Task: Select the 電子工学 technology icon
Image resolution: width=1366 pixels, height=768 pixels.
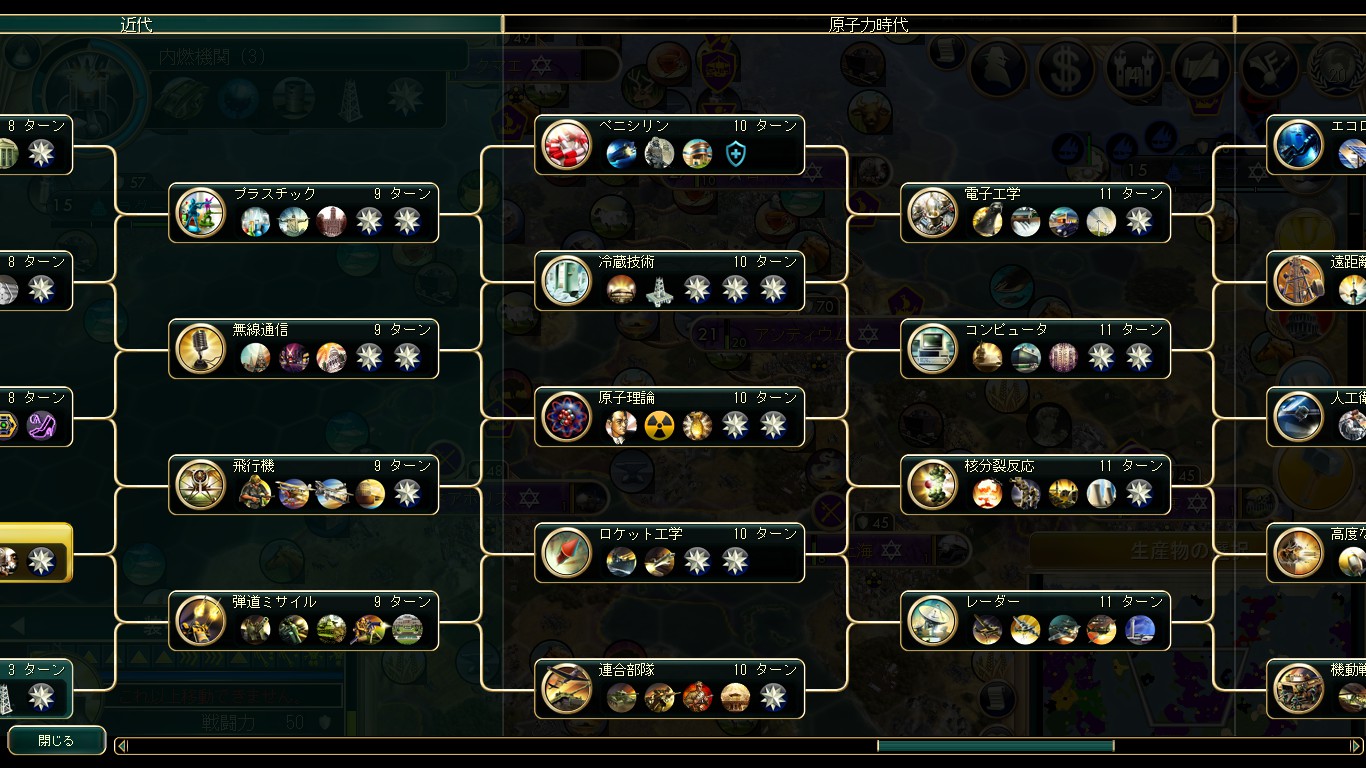Action: pyautogui.click(x=933, y=213)
